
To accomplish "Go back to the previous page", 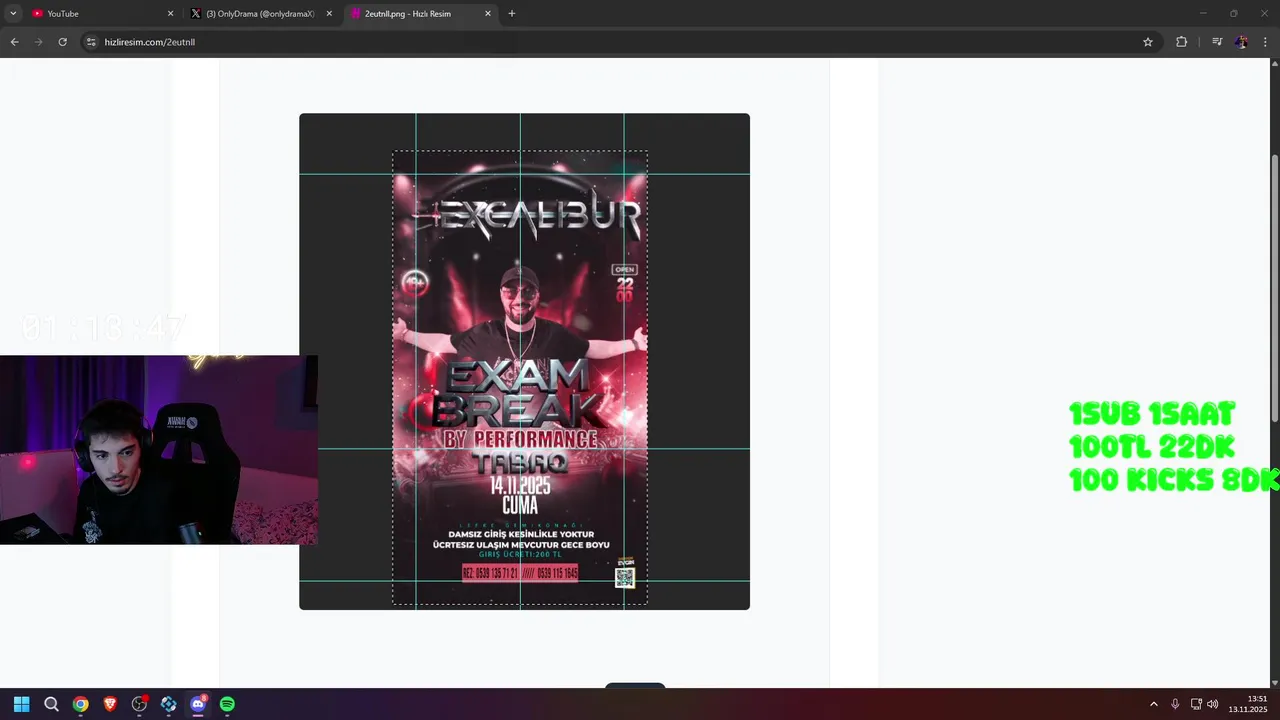I will coord(14,42).
